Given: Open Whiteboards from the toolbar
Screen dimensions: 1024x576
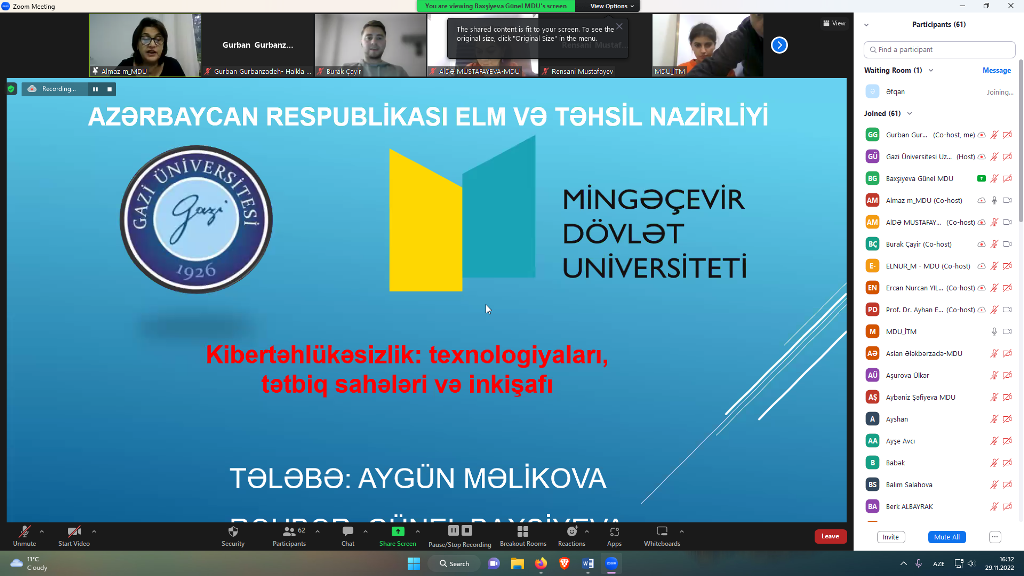Looking at the screenshot, I should (x=661, y=535).
